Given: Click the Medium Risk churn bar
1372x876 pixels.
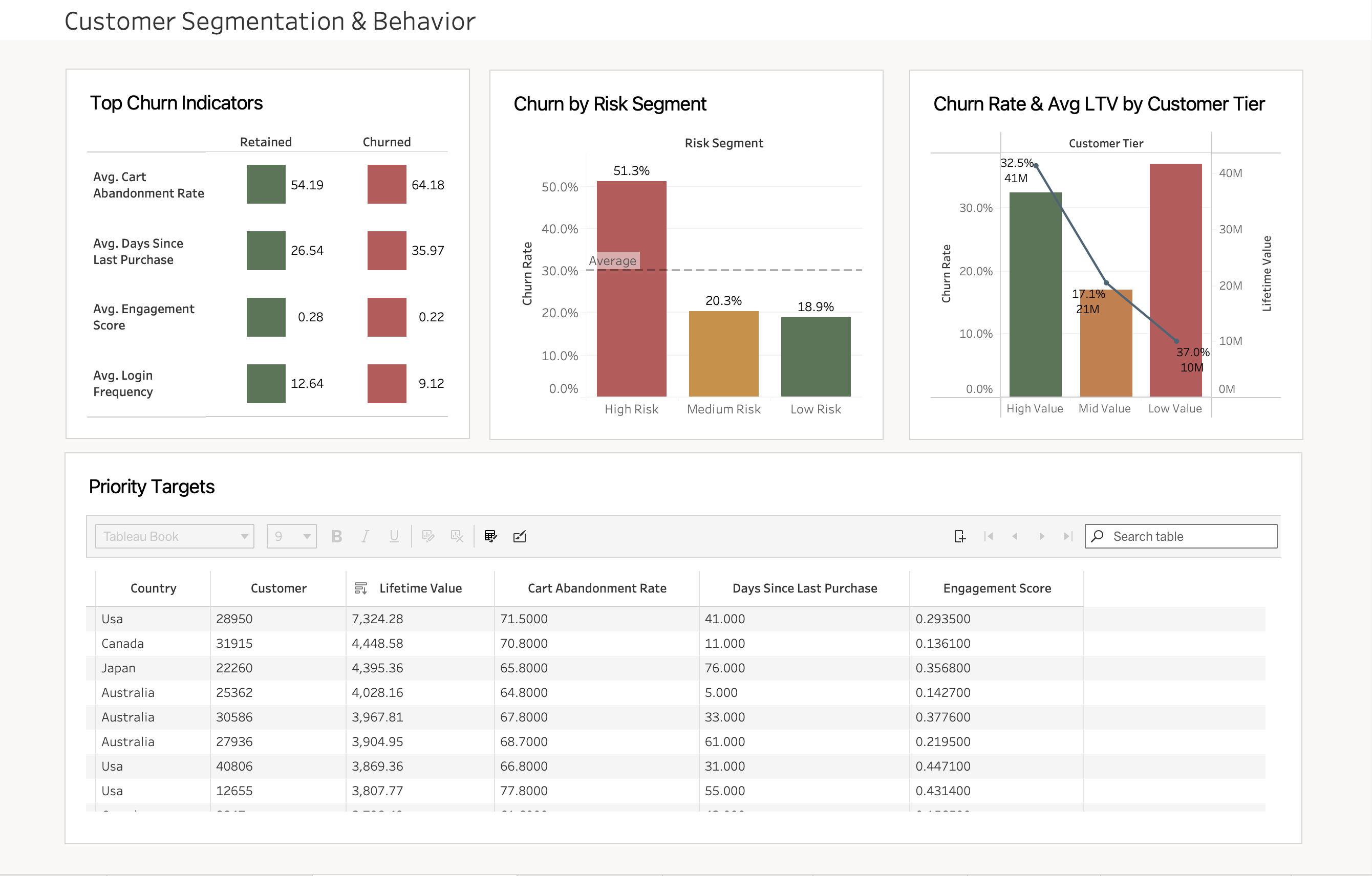Looking at the screenshot, I should tap(723, 353).
